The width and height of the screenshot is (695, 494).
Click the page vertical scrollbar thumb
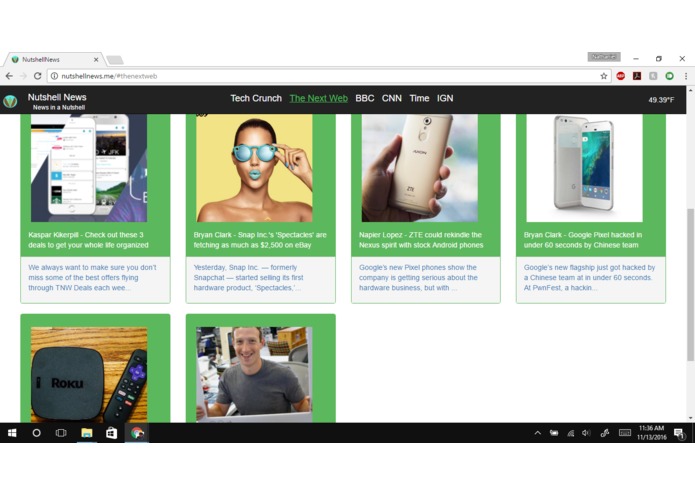(x=690, y=284)
